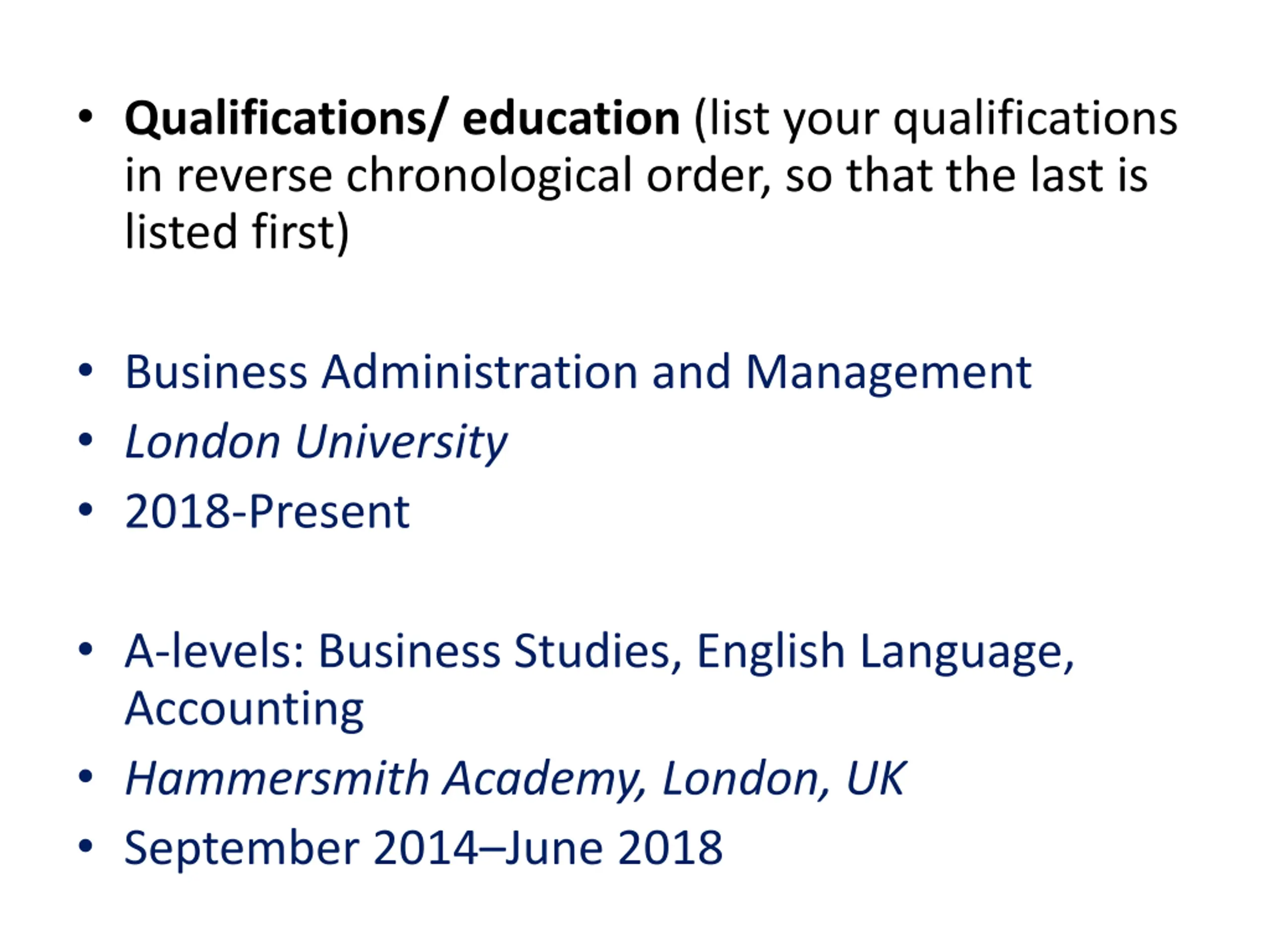Click the bullet before 'A-levels'
Image resolution: width=1270 pixels, height=952 pixels.
coord(85,650)
